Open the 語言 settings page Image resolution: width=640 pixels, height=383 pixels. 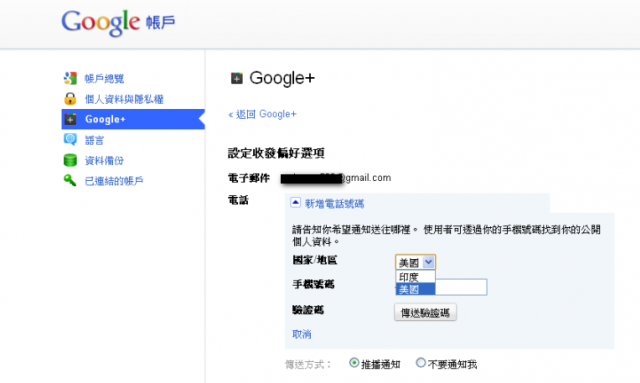pos(94,140)
